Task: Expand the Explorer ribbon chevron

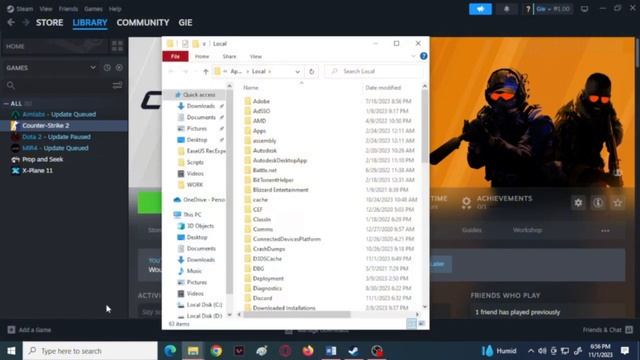Action: click(x=413, y=56)
